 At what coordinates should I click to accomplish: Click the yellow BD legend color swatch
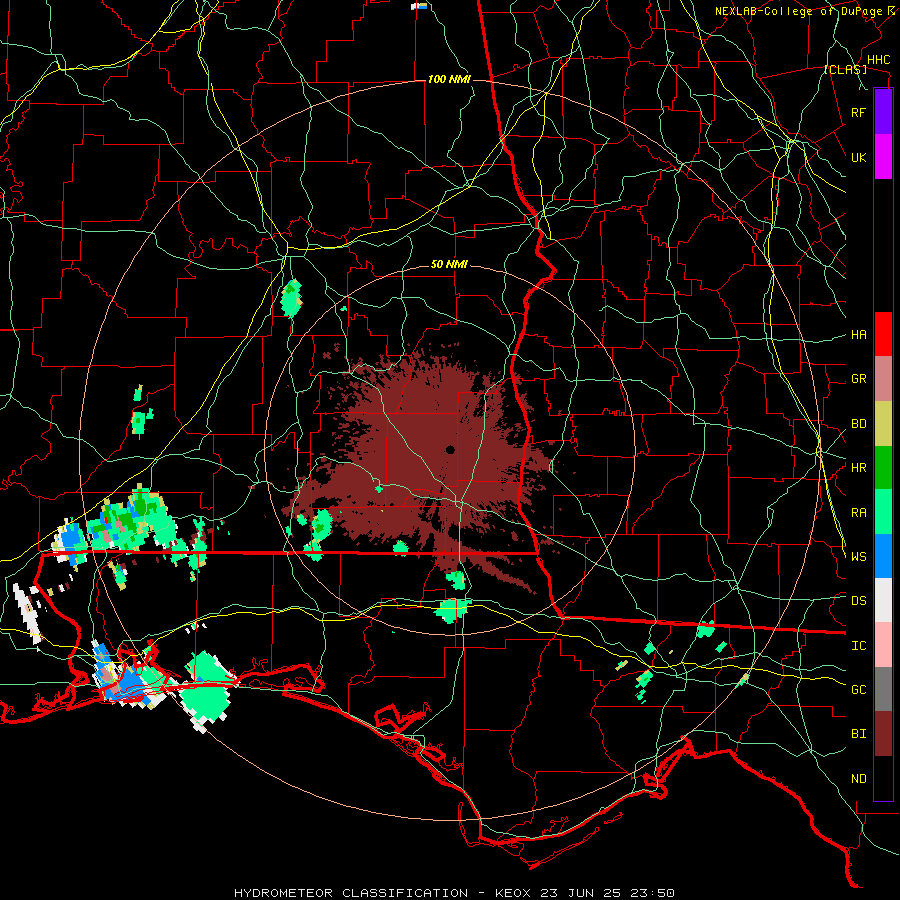click(883, 424)
